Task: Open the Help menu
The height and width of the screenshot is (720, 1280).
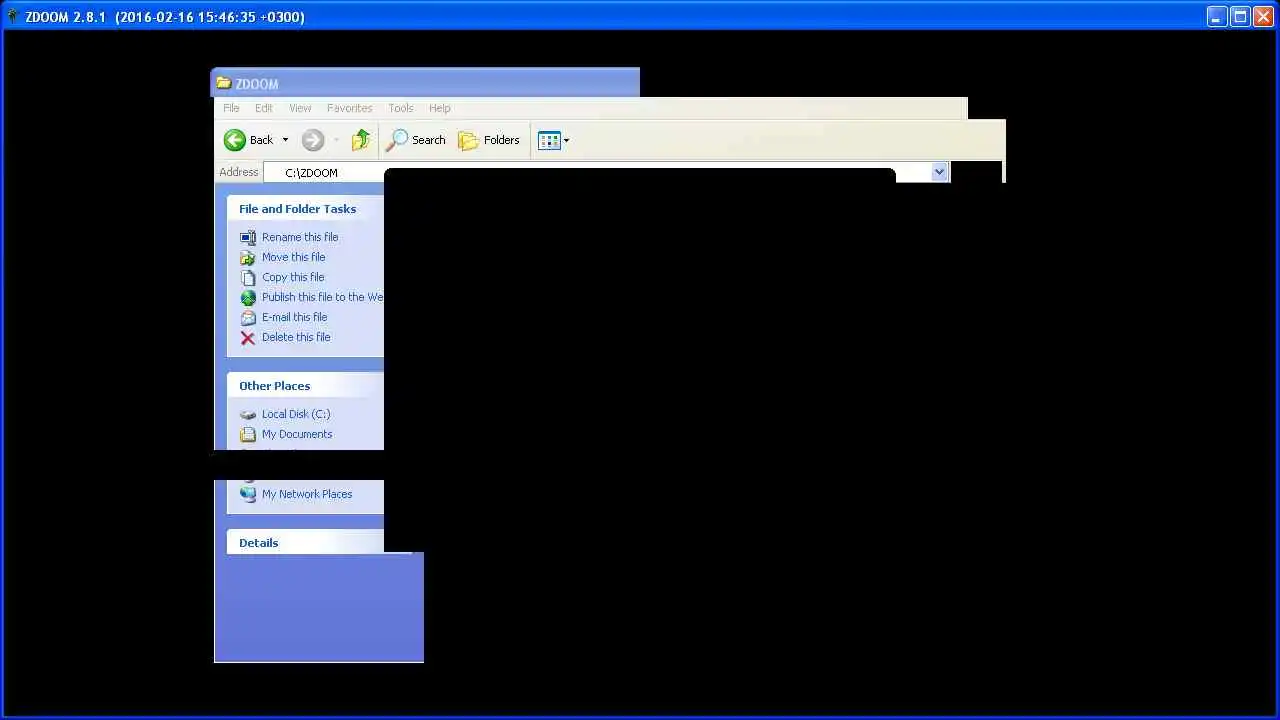Action: [440, 108]
